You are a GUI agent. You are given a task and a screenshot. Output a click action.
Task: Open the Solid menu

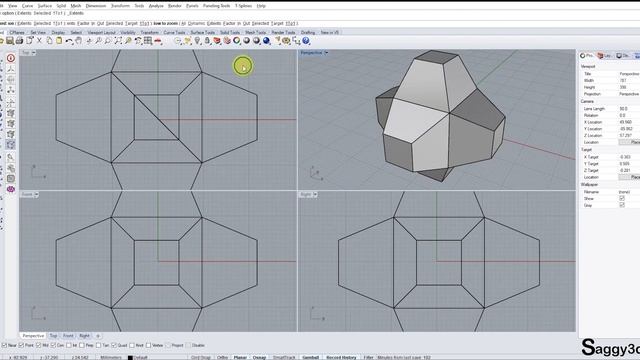tap(61, 6)
